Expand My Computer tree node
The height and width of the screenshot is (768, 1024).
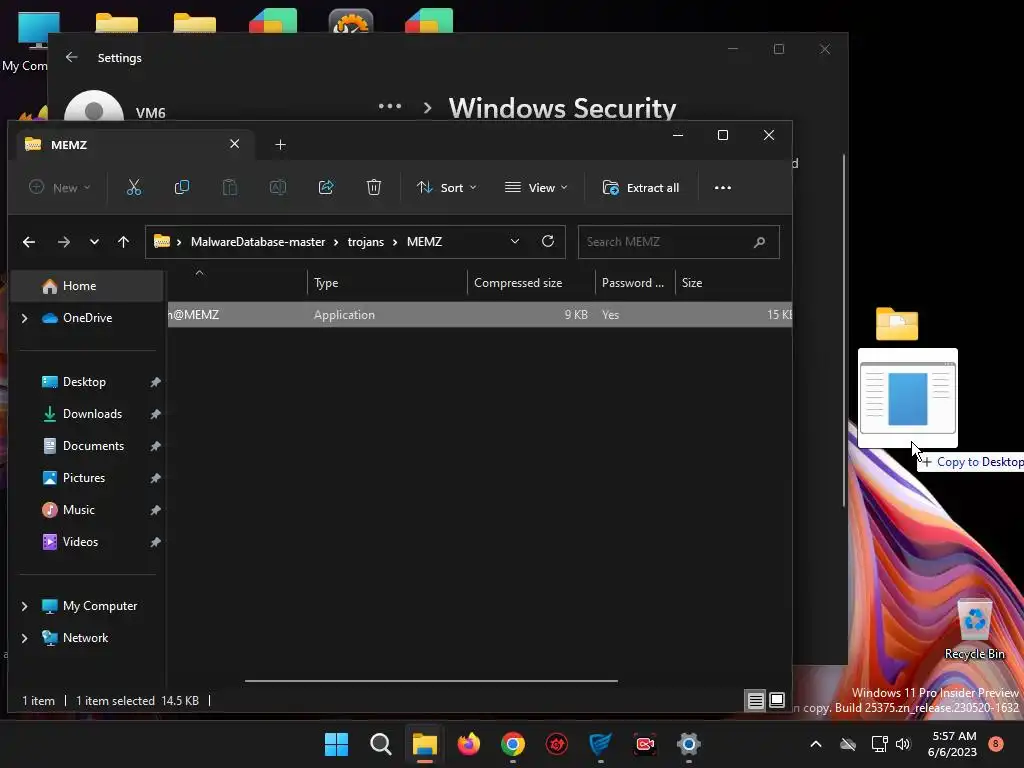tap(25, 606)
